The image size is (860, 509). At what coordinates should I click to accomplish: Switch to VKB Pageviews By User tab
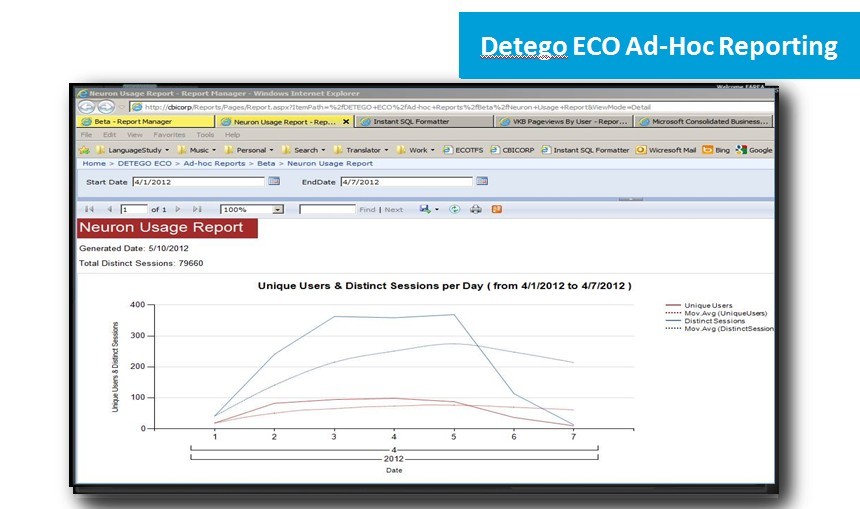pyautogui.click(x=563, y=122)
